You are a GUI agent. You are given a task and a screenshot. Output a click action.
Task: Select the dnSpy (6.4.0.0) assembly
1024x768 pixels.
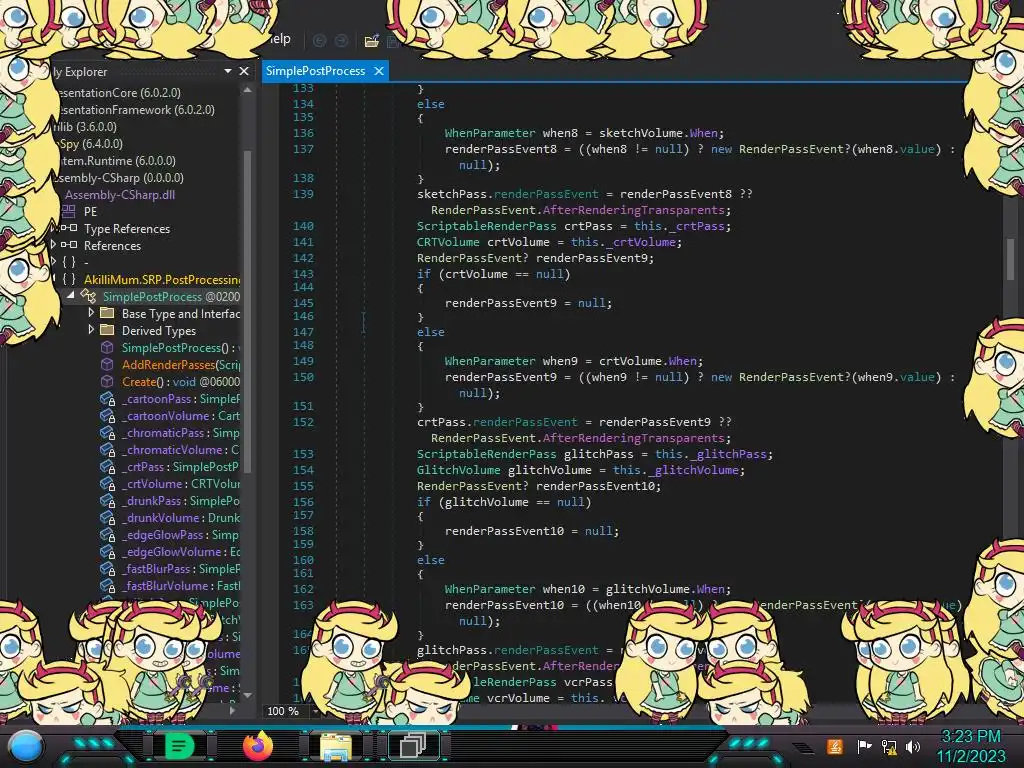[x=91, y=144]
